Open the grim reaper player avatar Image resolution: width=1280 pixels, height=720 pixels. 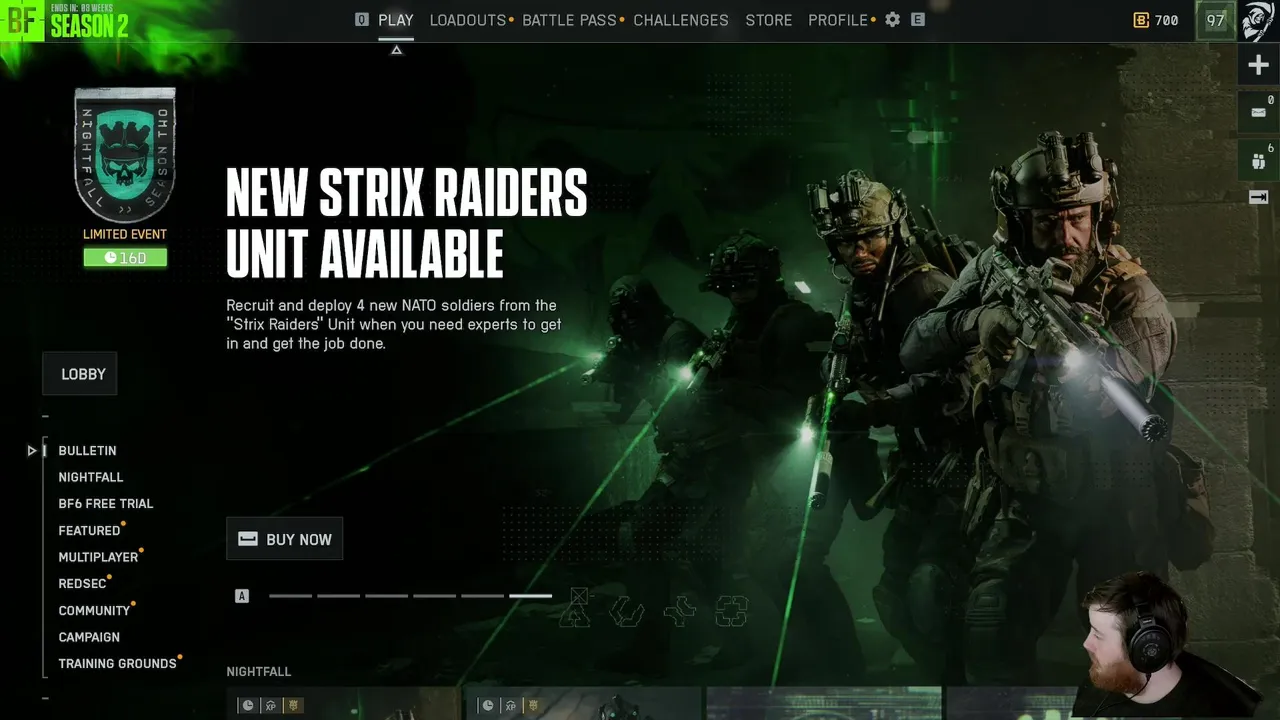[1258, 20]
